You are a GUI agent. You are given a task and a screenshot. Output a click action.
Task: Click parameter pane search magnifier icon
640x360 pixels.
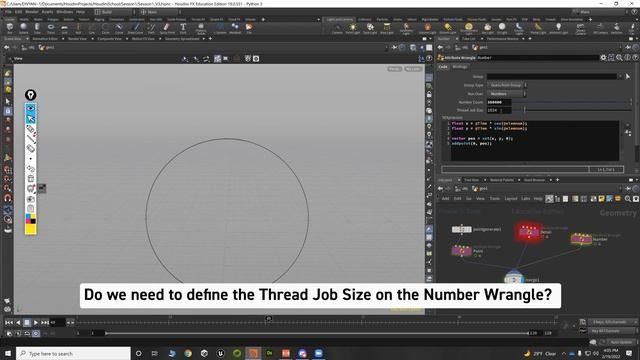pyautogui.click(x=619, y=58)
